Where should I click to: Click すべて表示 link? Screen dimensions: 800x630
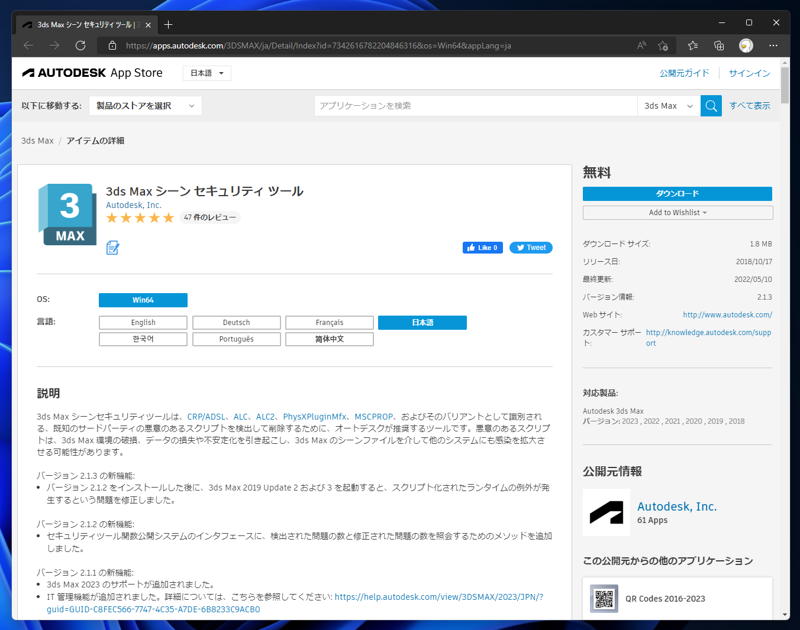click(749, 106)
